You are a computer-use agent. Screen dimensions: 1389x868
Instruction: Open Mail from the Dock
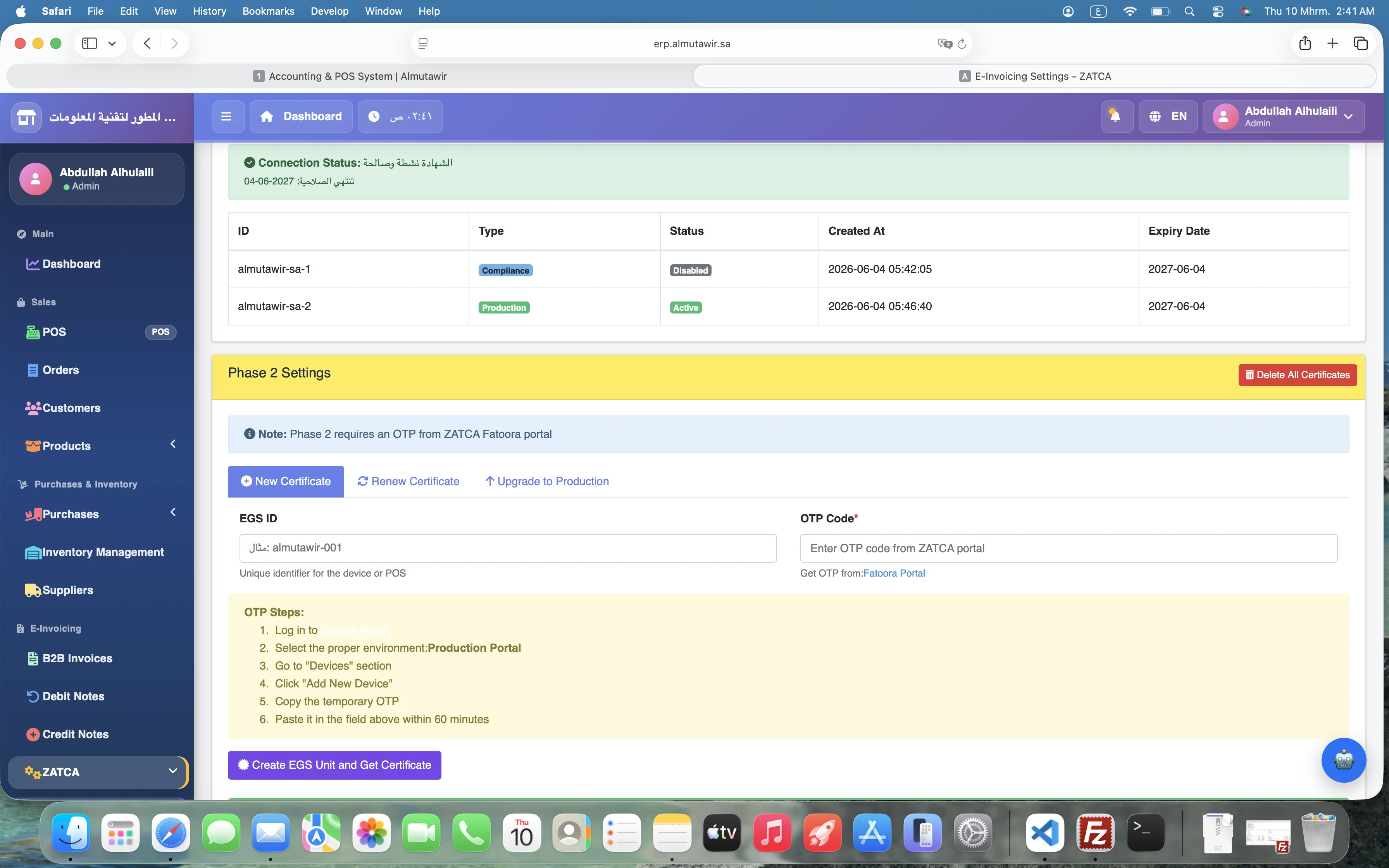tap(271, 832)
